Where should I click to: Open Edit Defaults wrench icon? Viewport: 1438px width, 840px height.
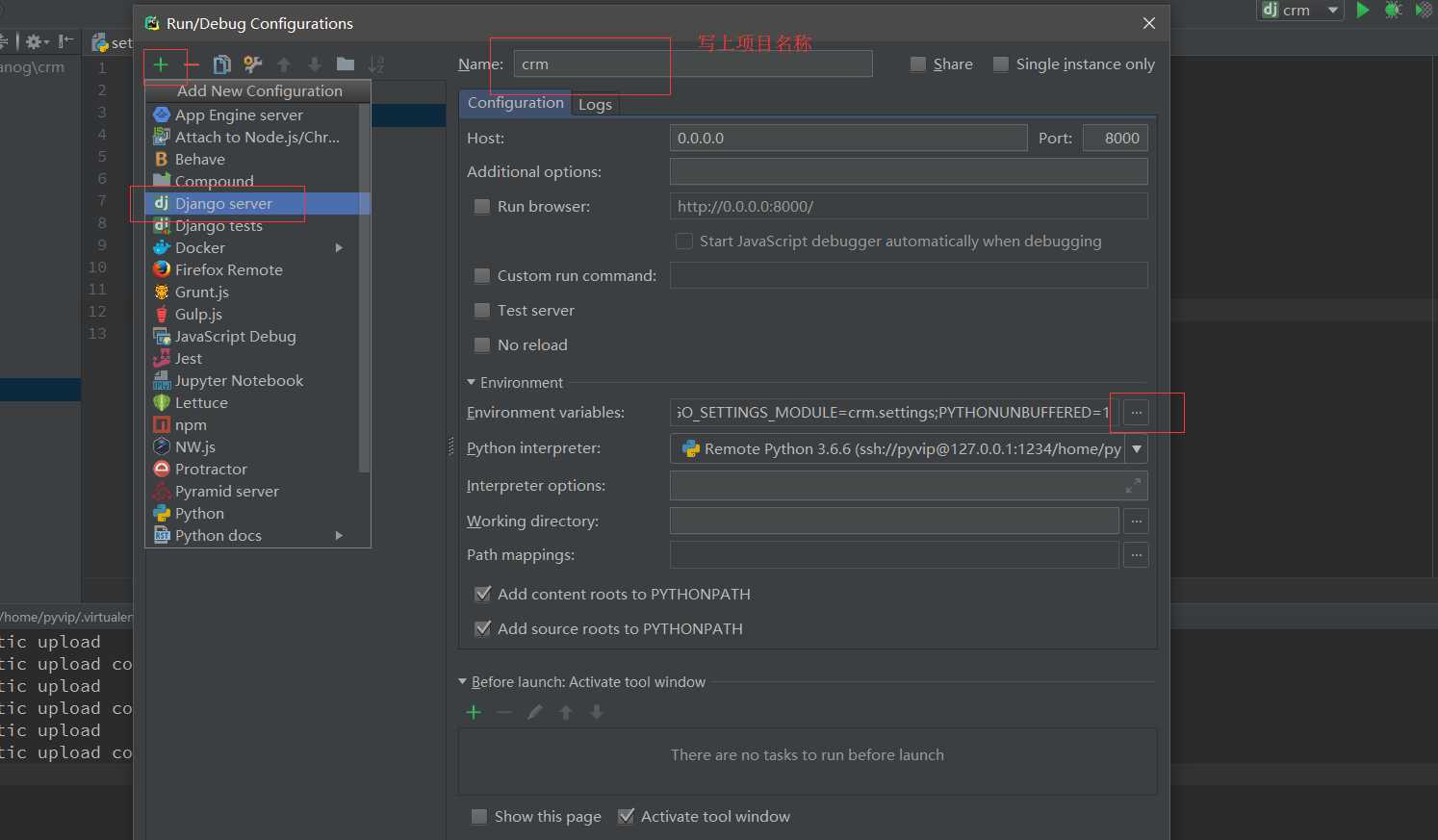coord(253,64)
